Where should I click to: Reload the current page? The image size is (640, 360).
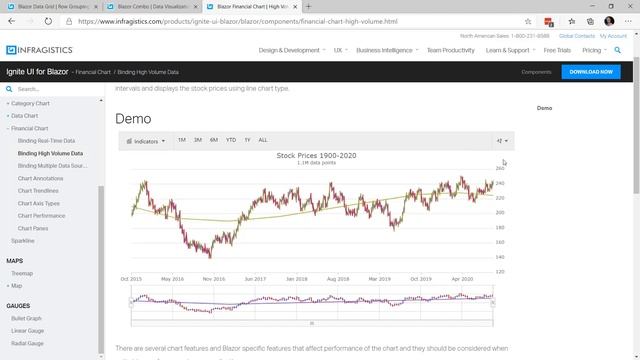[x=48, y=21]
